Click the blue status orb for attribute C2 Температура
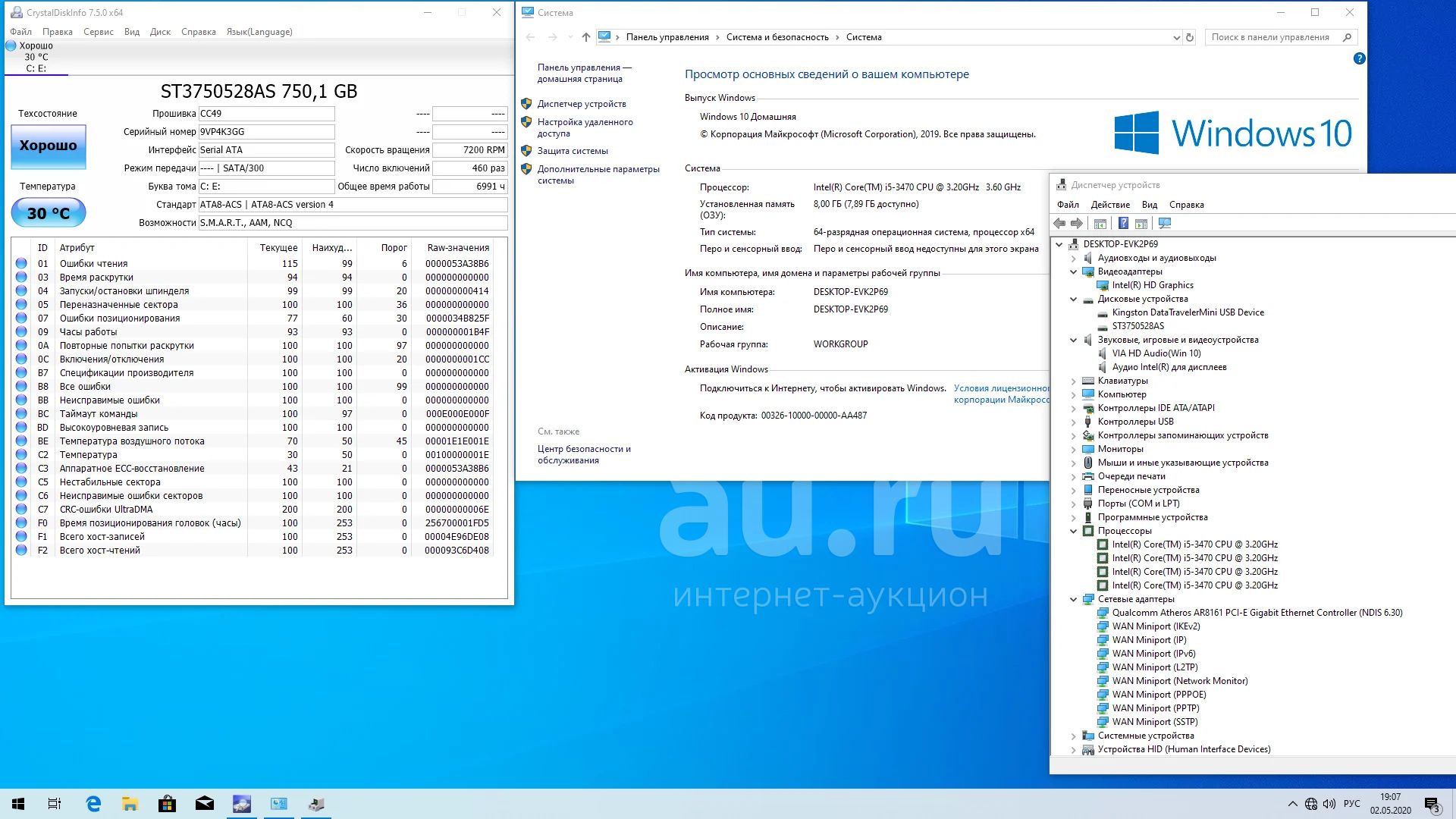This screenshot has width=1456, height=819. [21, 455]
